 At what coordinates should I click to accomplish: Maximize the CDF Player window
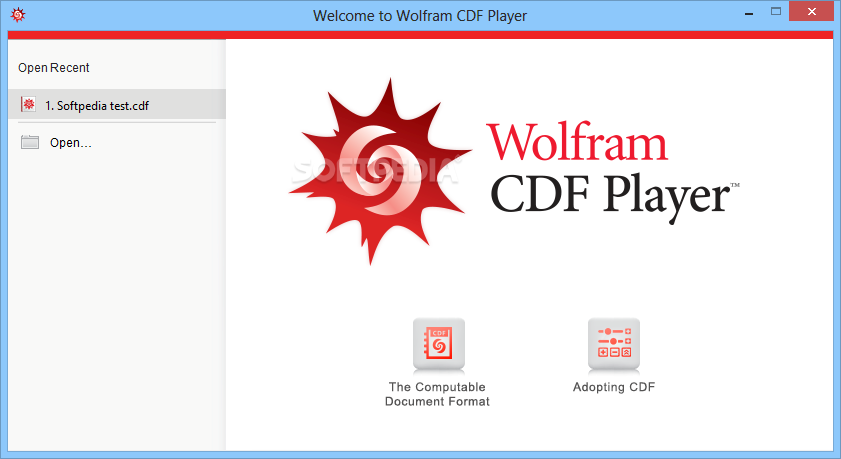pyautogui.click(x=776, y=12)
